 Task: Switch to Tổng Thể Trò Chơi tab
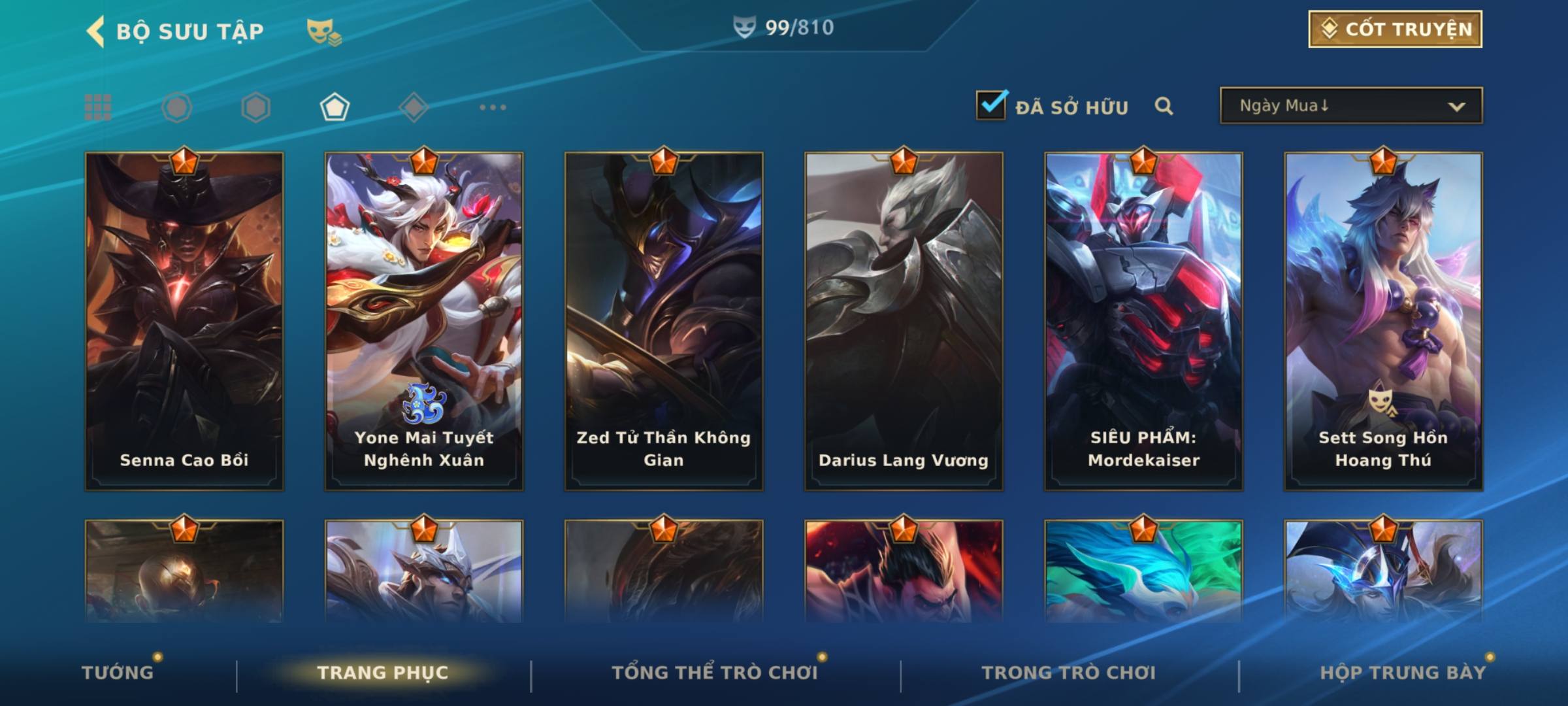pyautogui.click(x=715, y=672)
